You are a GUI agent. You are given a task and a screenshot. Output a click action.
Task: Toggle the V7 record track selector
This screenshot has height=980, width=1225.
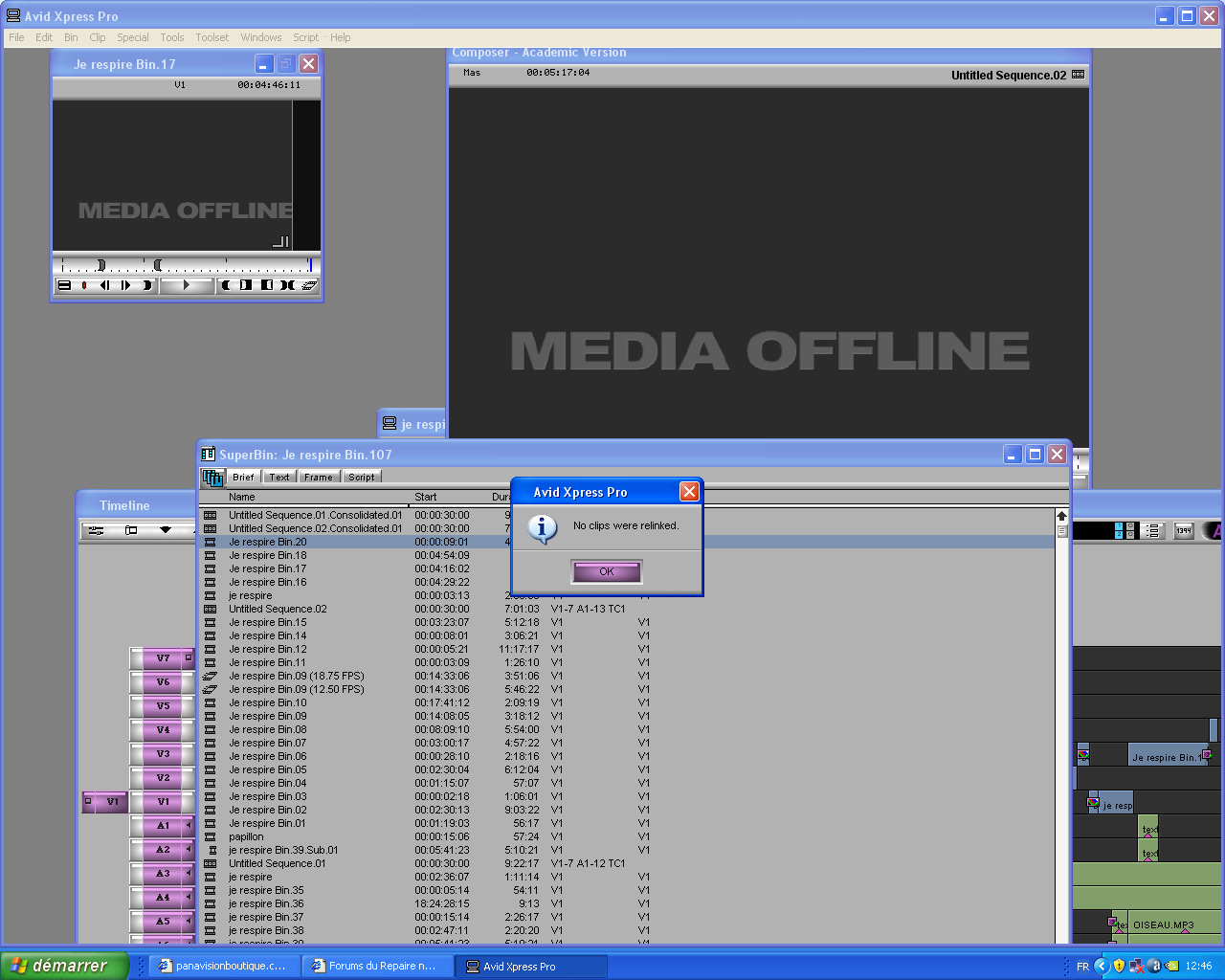coord(163,657)
